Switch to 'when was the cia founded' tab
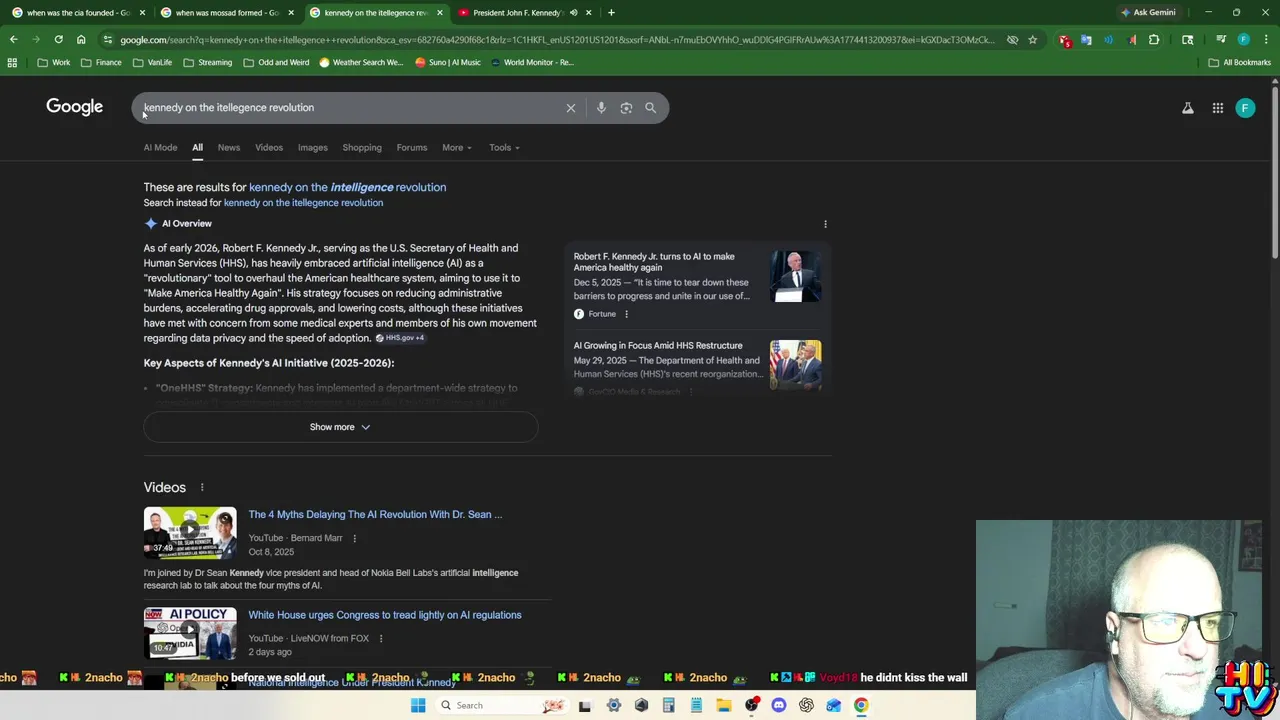Viewport: 1280px width, 720px height. pyautogui.click(x=78, y=13)
